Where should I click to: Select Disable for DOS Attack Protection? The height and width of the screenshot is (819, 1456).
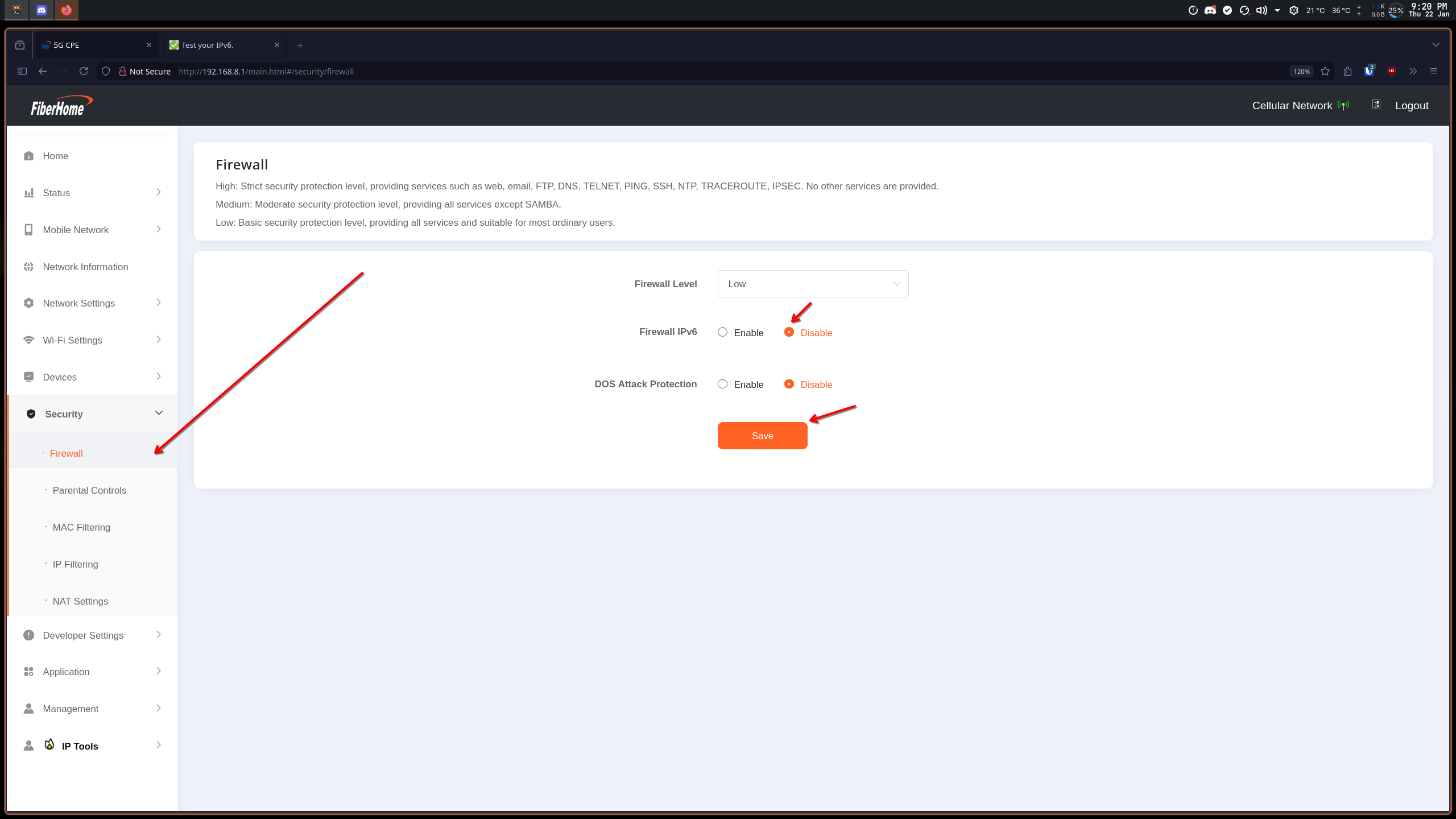tap(789, 384)
